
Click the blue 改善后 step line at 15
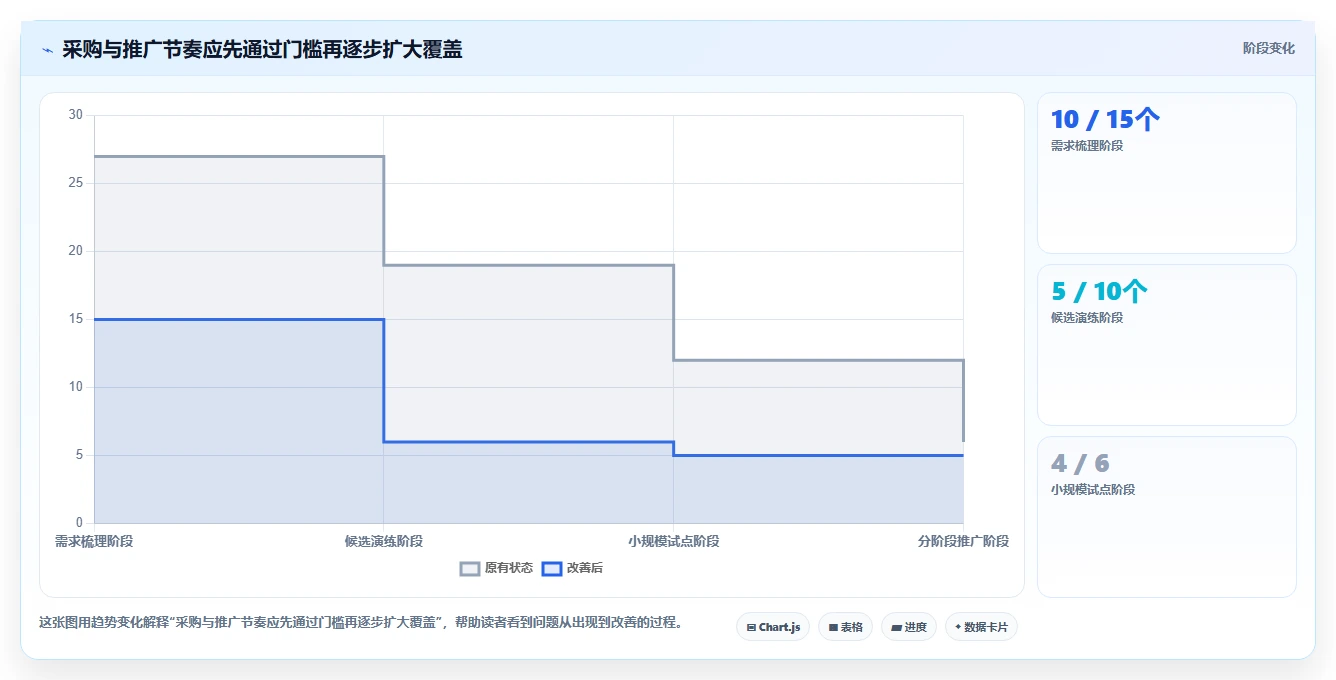[239, 319]
